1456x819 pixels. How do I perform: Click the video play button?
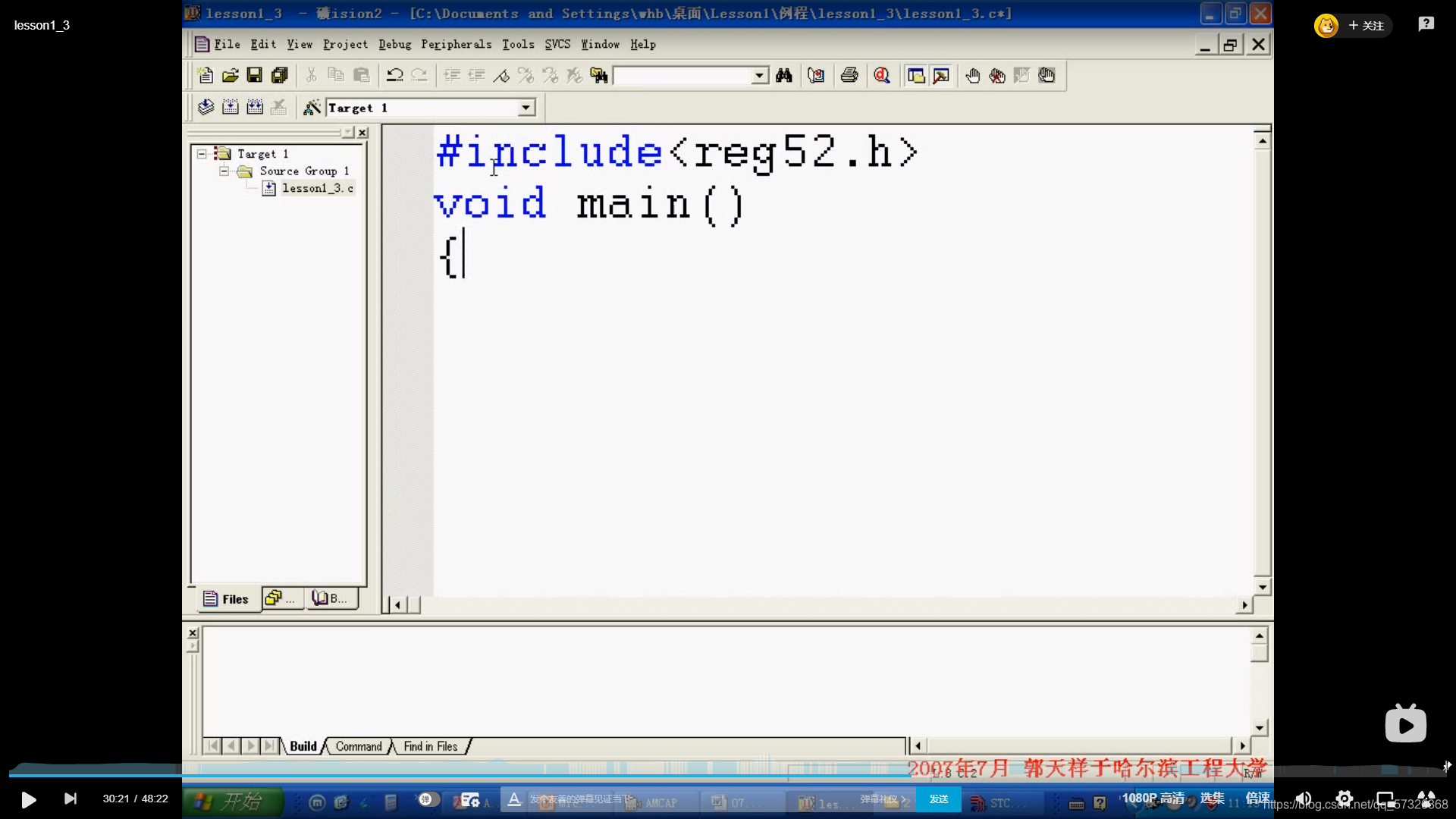(x=28, y=799)
